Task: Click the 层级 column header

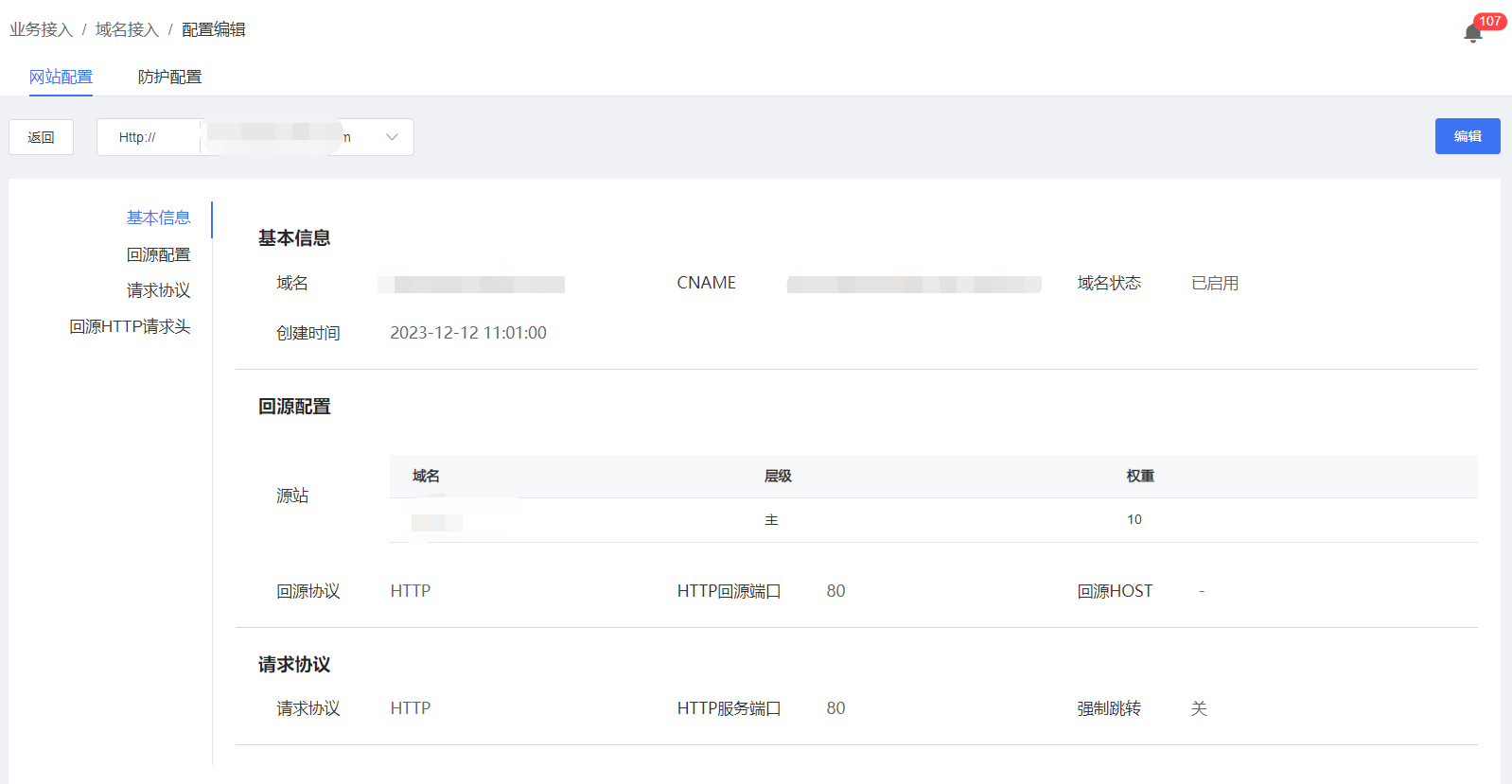Action: [x=778, y=476]
